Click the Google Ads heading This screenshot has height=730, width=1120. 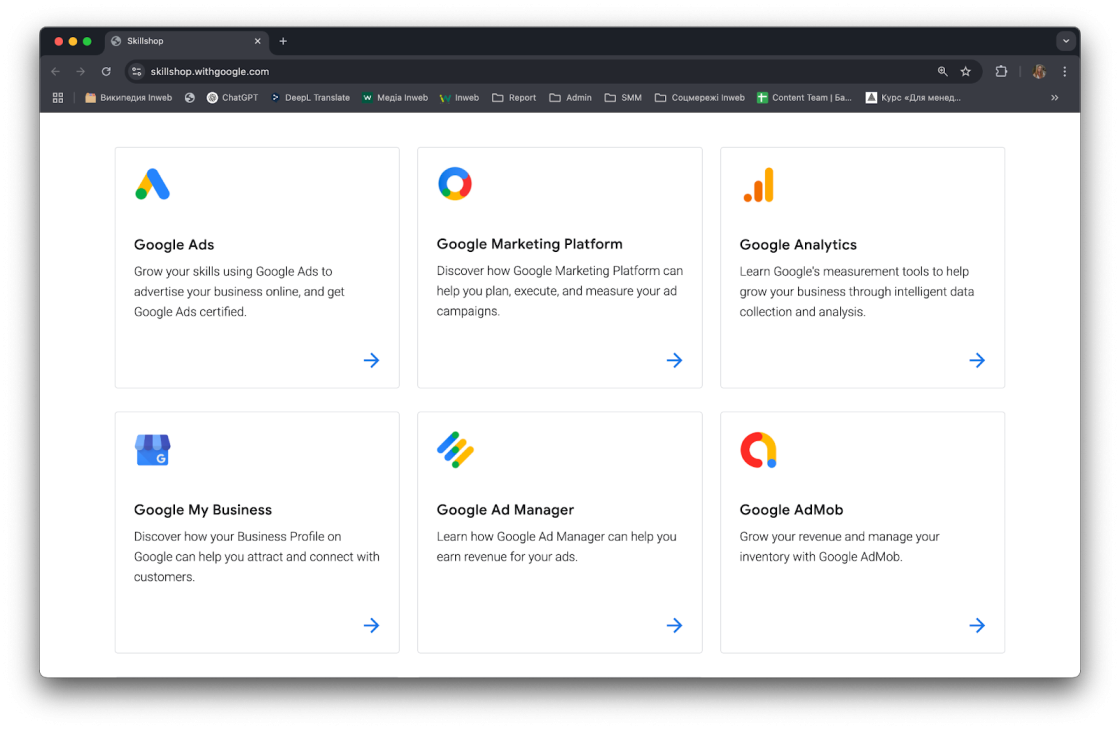(174, 244)
